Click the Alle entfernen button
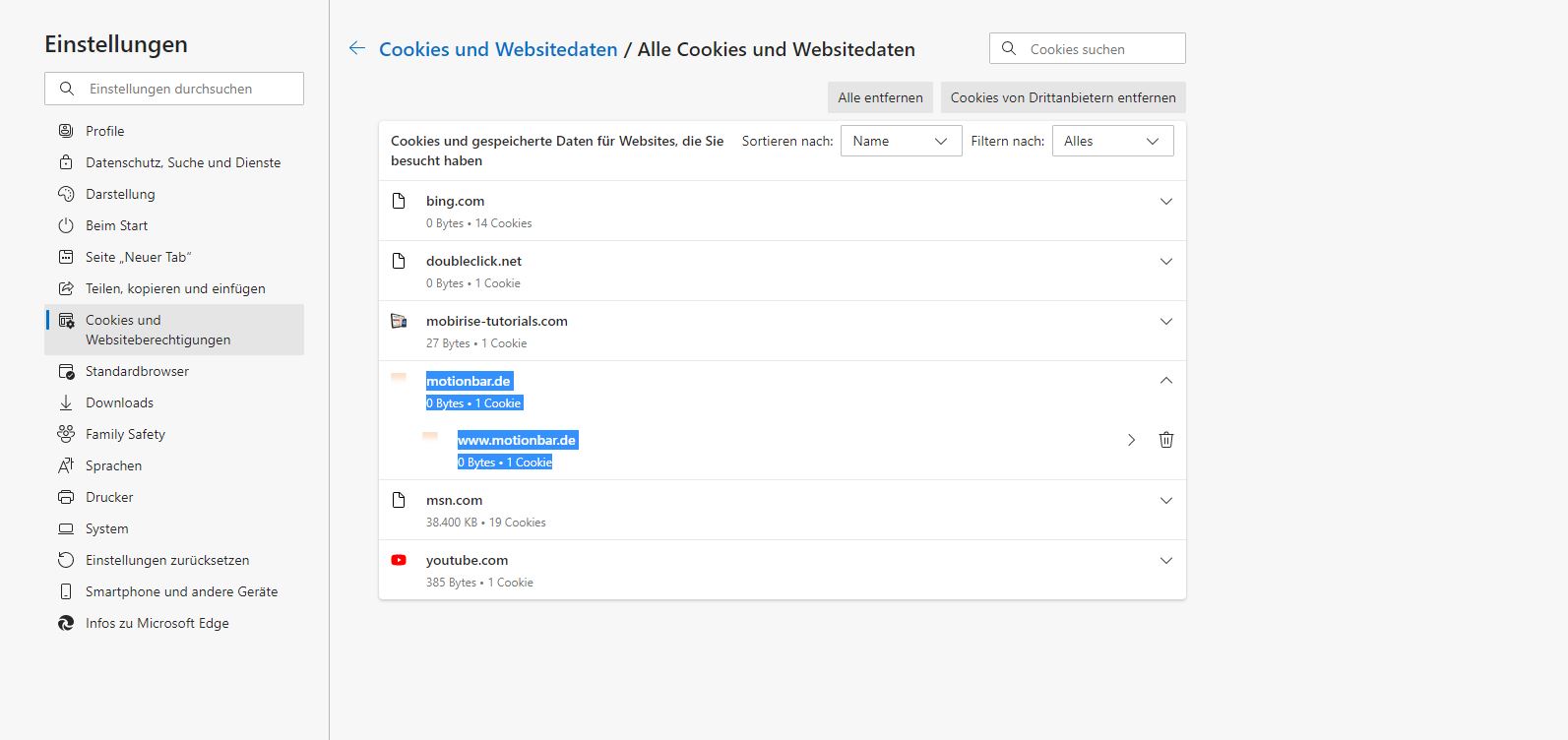The width and height of the screenshot is (1568, 740). [880, 97]
